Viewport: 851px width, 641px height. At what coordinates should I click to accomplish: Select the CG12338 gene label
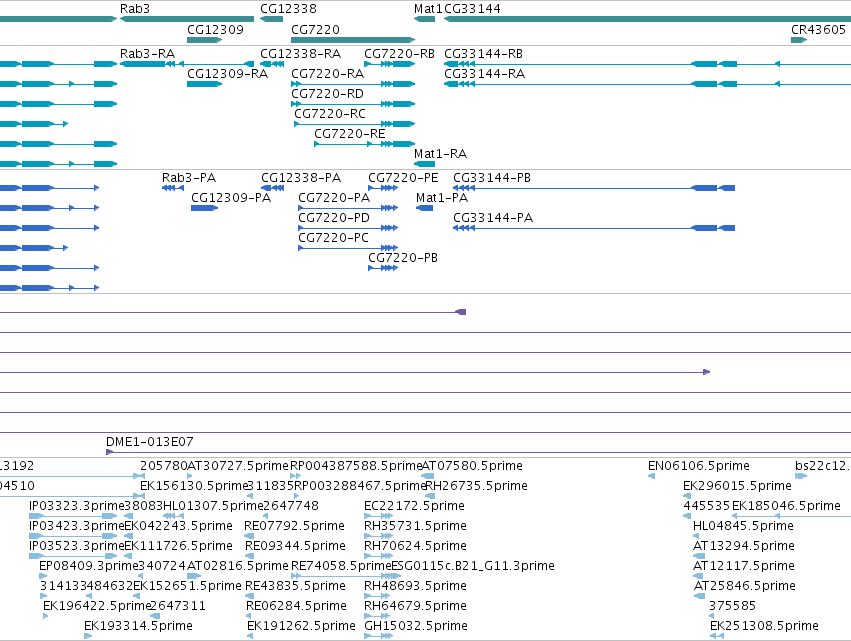(288, 9)
